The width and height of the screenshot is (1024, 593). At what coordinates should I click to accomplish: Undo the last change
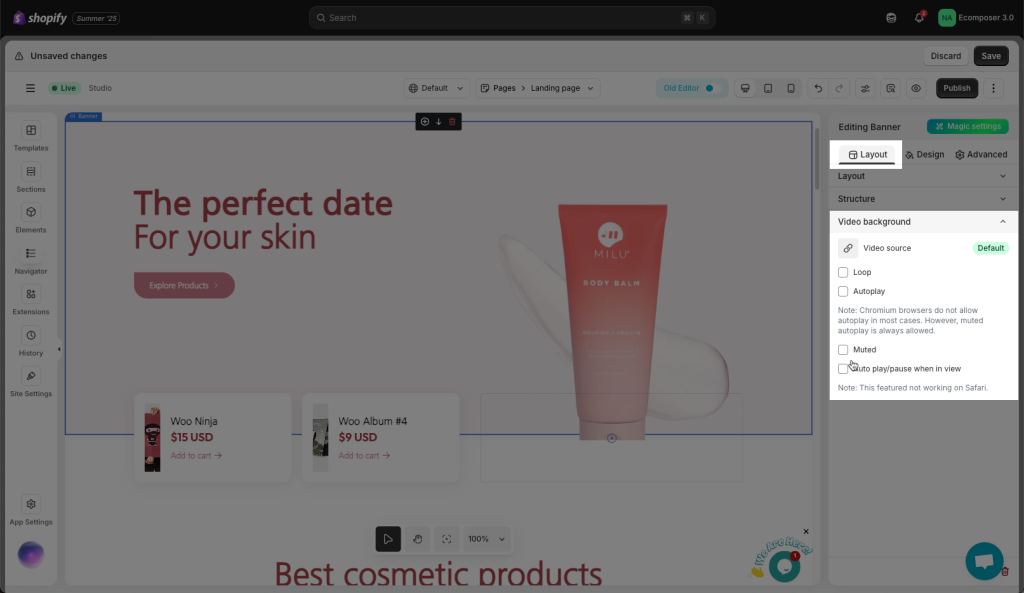coord(818,88)
